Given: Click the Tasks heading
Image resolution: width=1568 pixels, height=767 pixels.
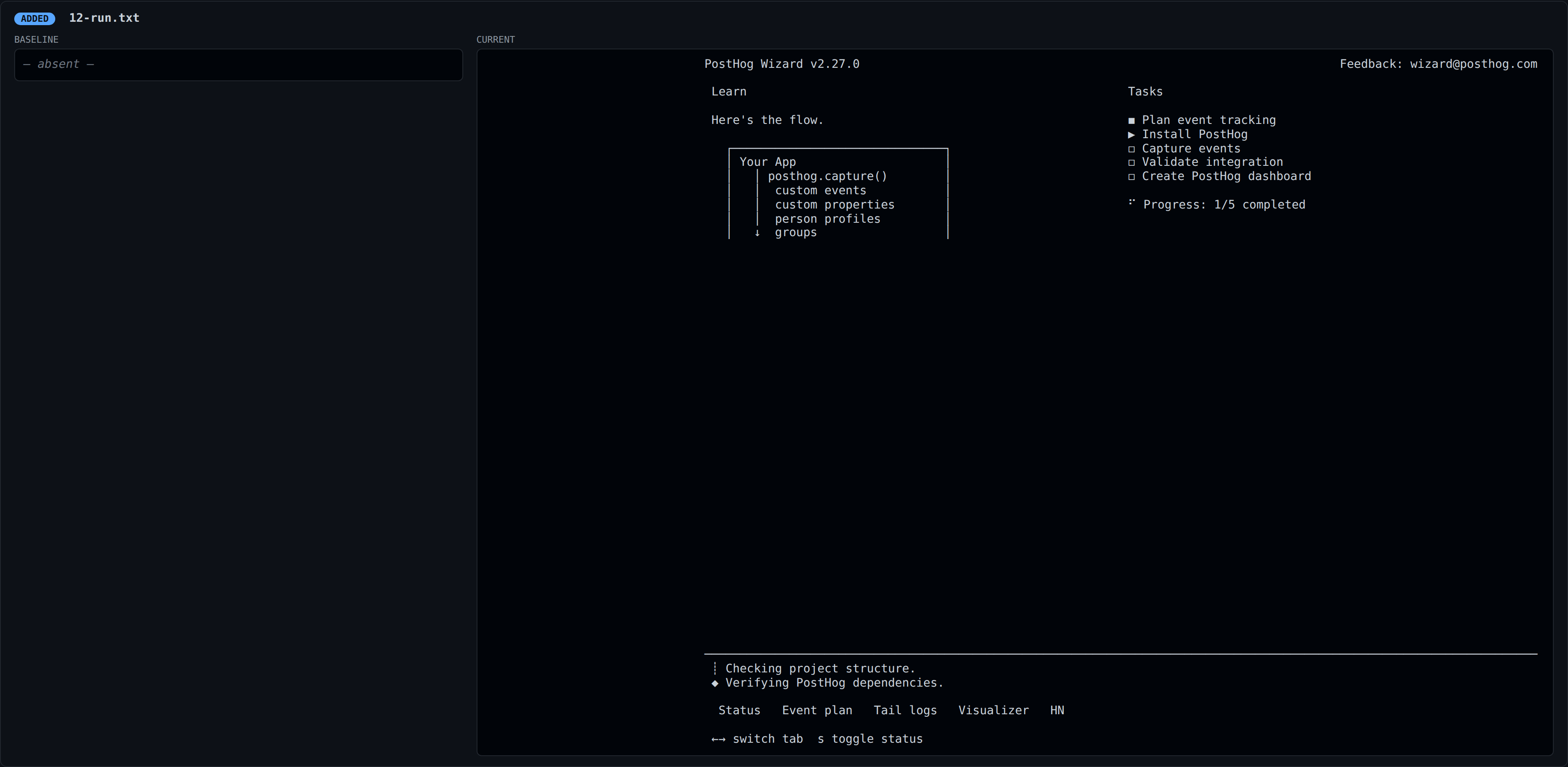Looking at the screenshot, I should 1145,91.
